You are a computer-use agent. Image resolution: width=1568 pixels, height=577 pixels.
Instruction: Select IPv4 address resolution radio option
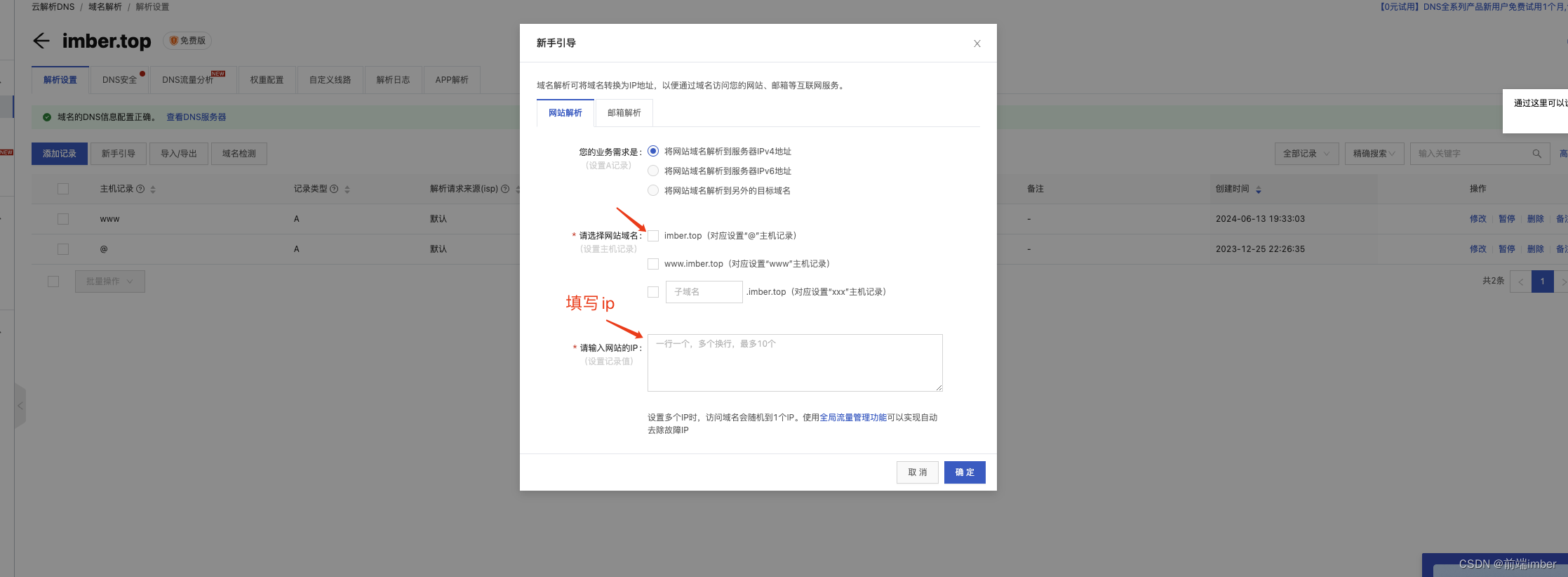653,151
